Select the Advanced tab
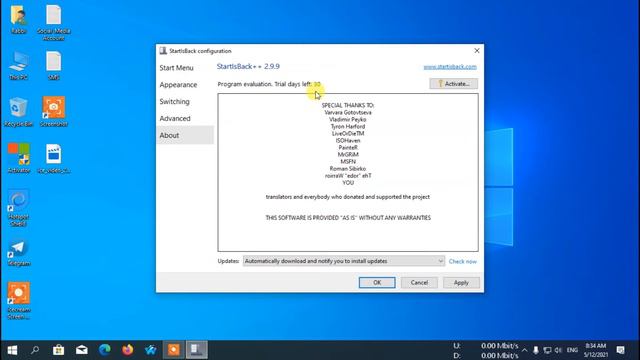Screen dimensions: 640x360 point(175,118)
